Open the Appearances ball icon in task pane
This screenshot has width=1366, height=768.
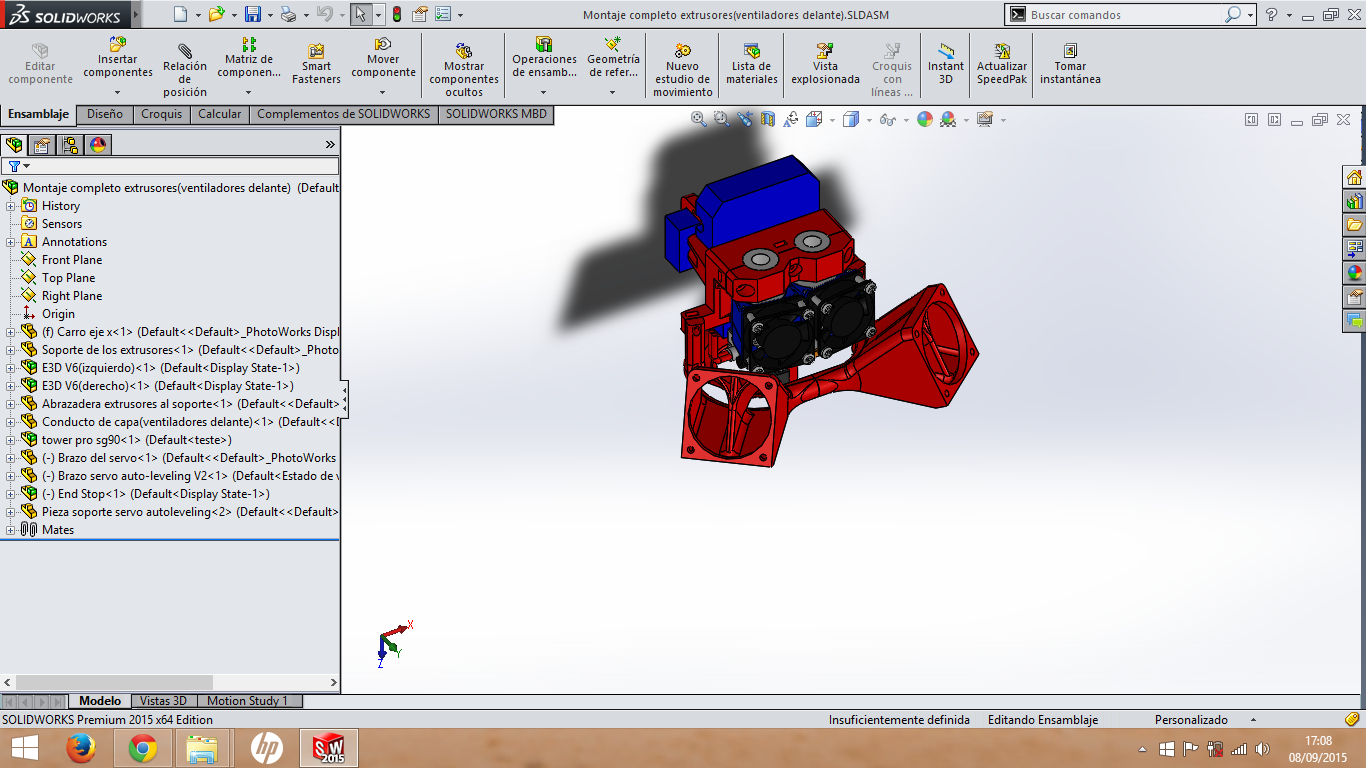(x=1355, y=273)
